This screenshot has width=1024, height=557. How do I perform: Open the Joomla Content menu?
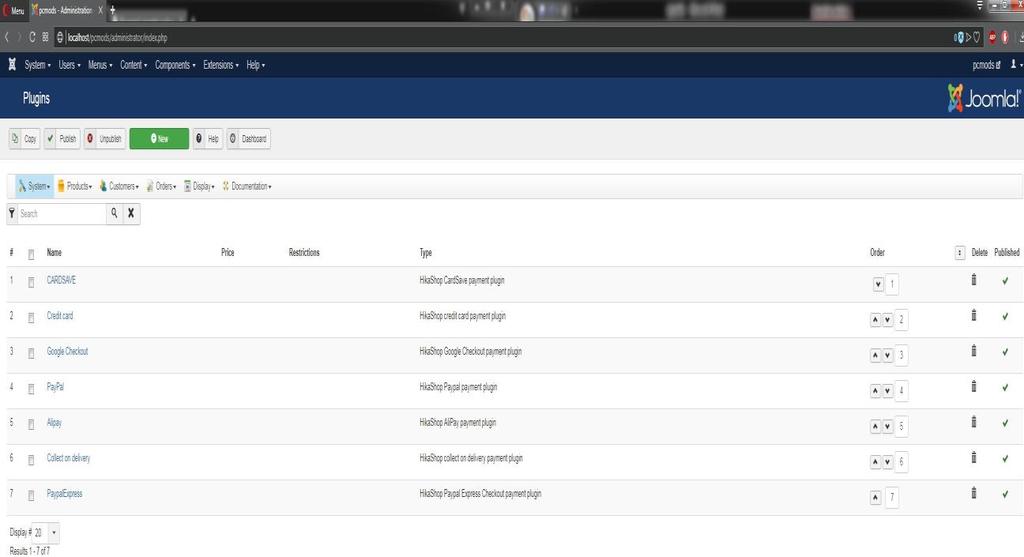pyautogui.click(x=133, y=65)
